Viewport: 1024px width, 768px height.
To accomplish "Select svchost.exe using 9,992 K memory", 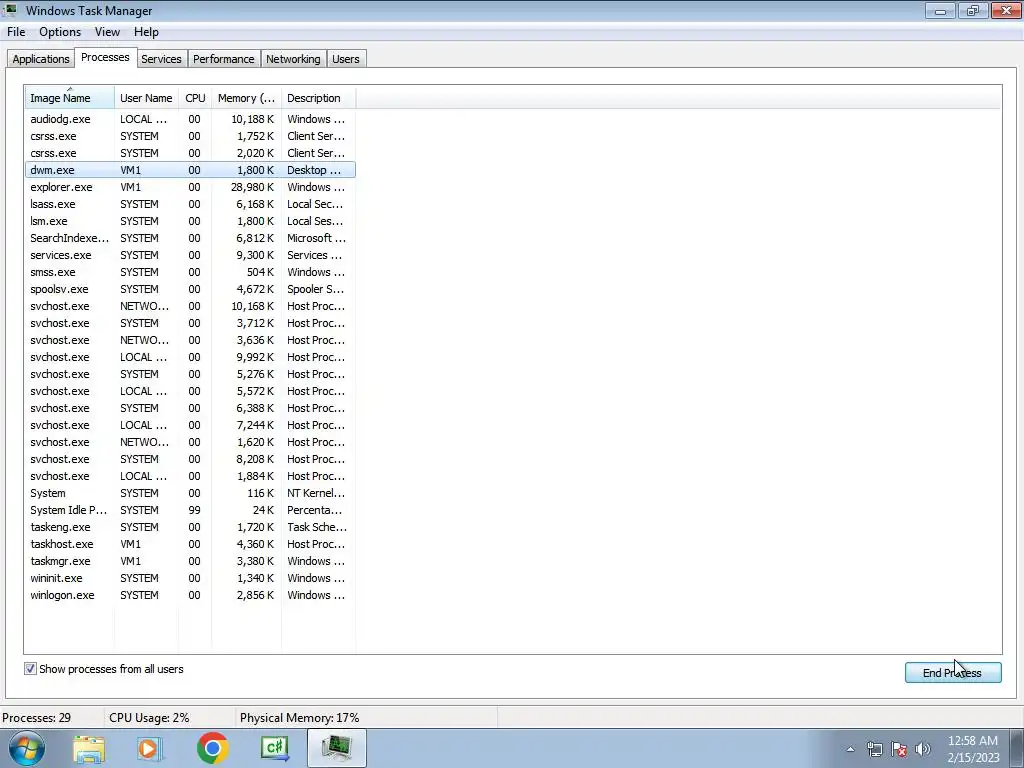I will [x=190, y=357].
